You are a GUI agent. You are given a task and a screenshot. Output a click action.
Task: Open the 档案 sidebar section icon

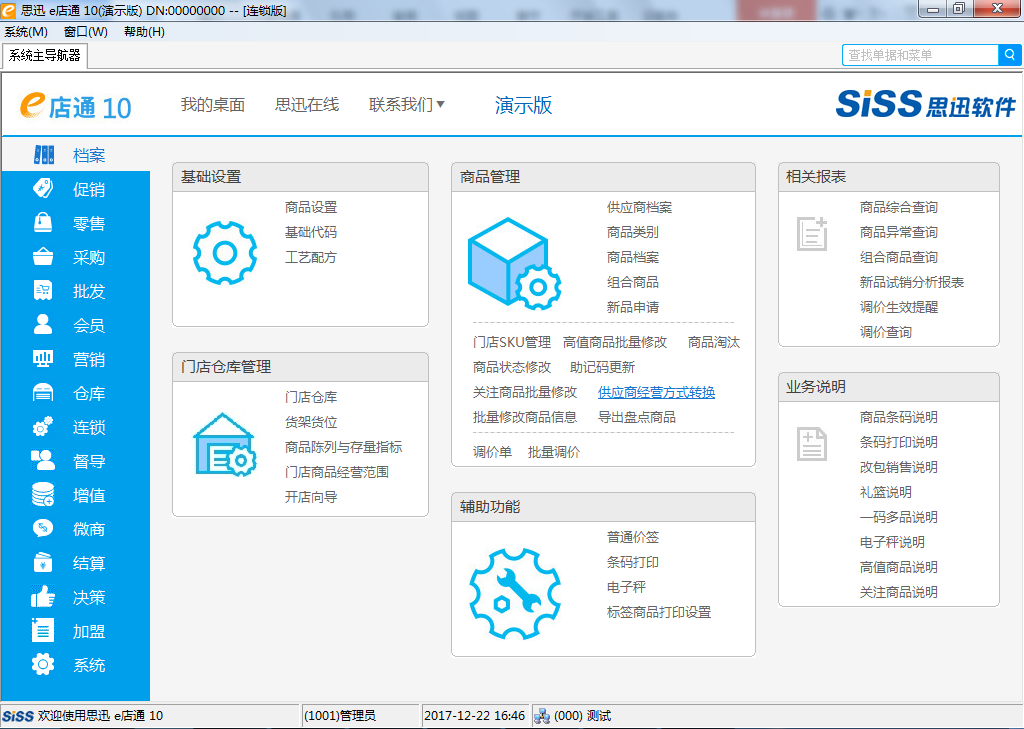44,155
